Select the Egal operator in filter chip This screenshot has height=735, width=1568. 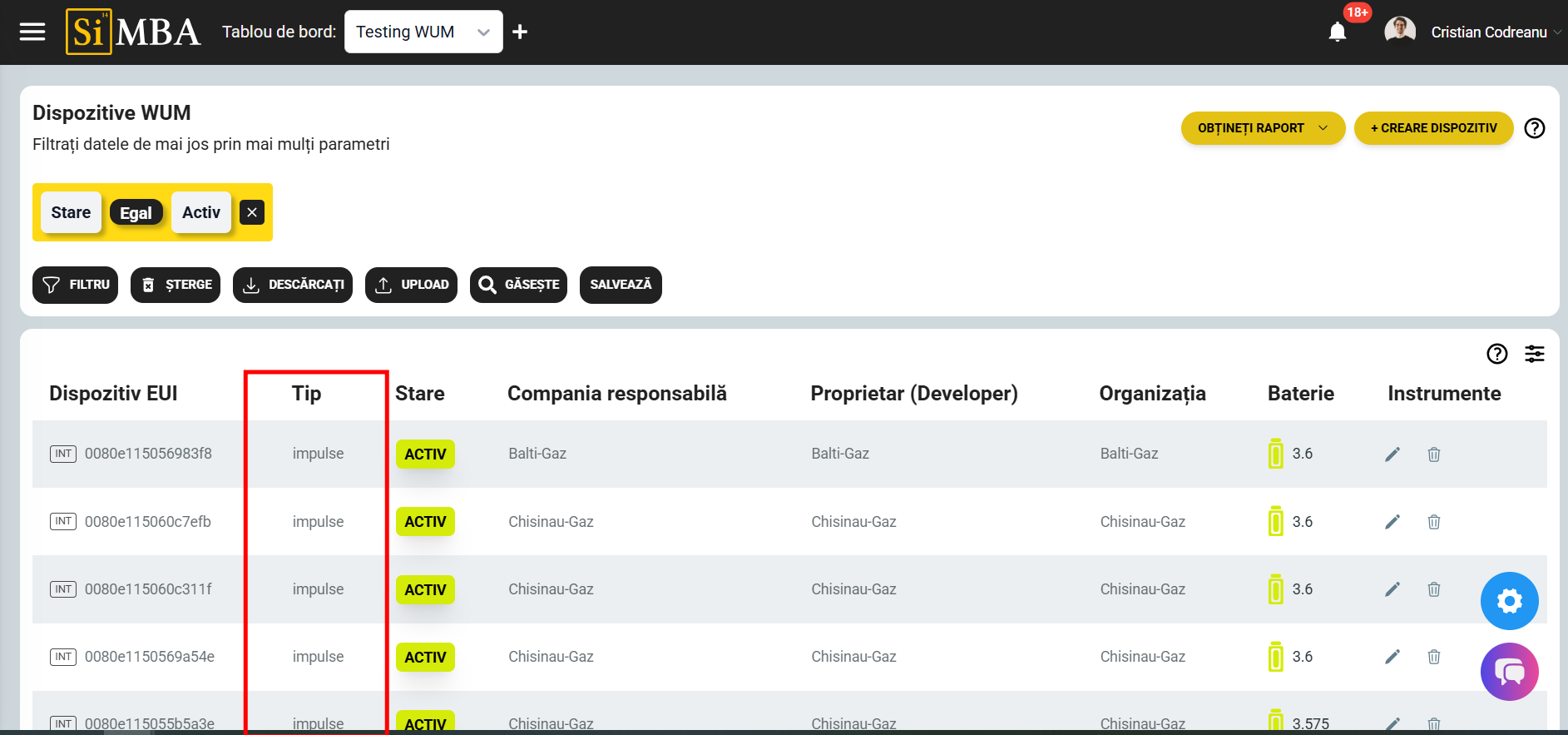point(136,213)
